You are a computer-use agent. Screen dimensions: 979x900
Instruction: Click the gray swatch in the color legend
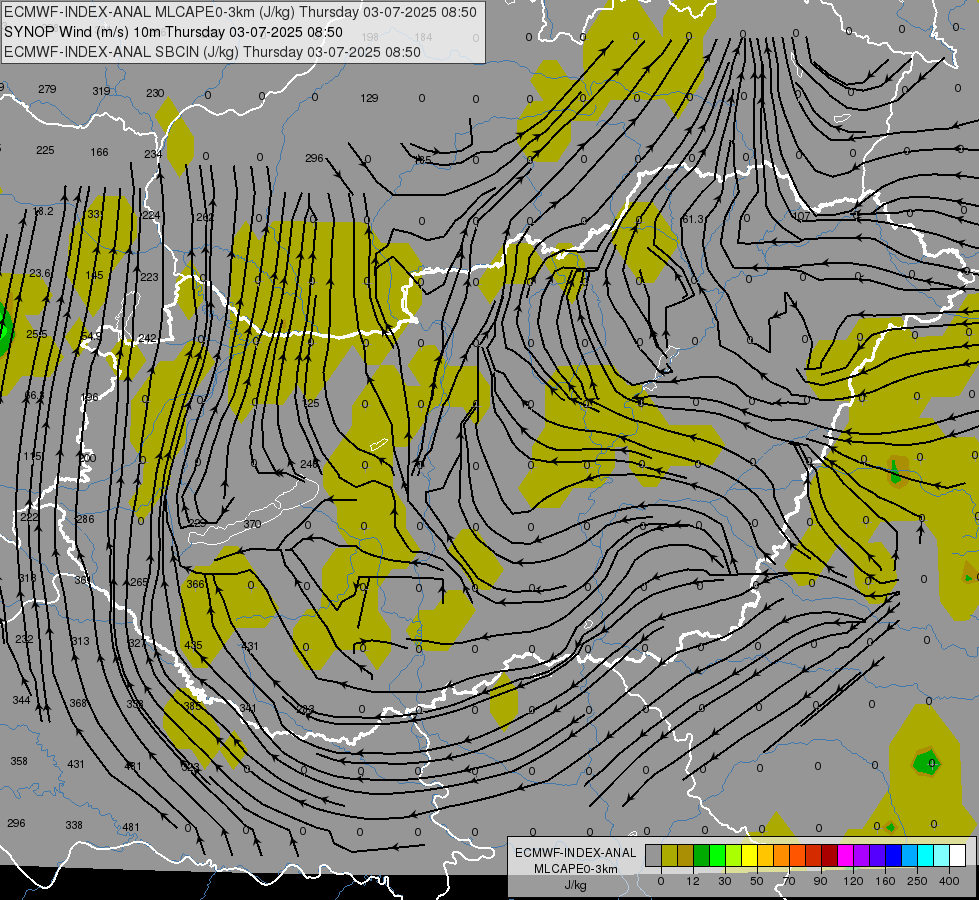coord(653,856)
